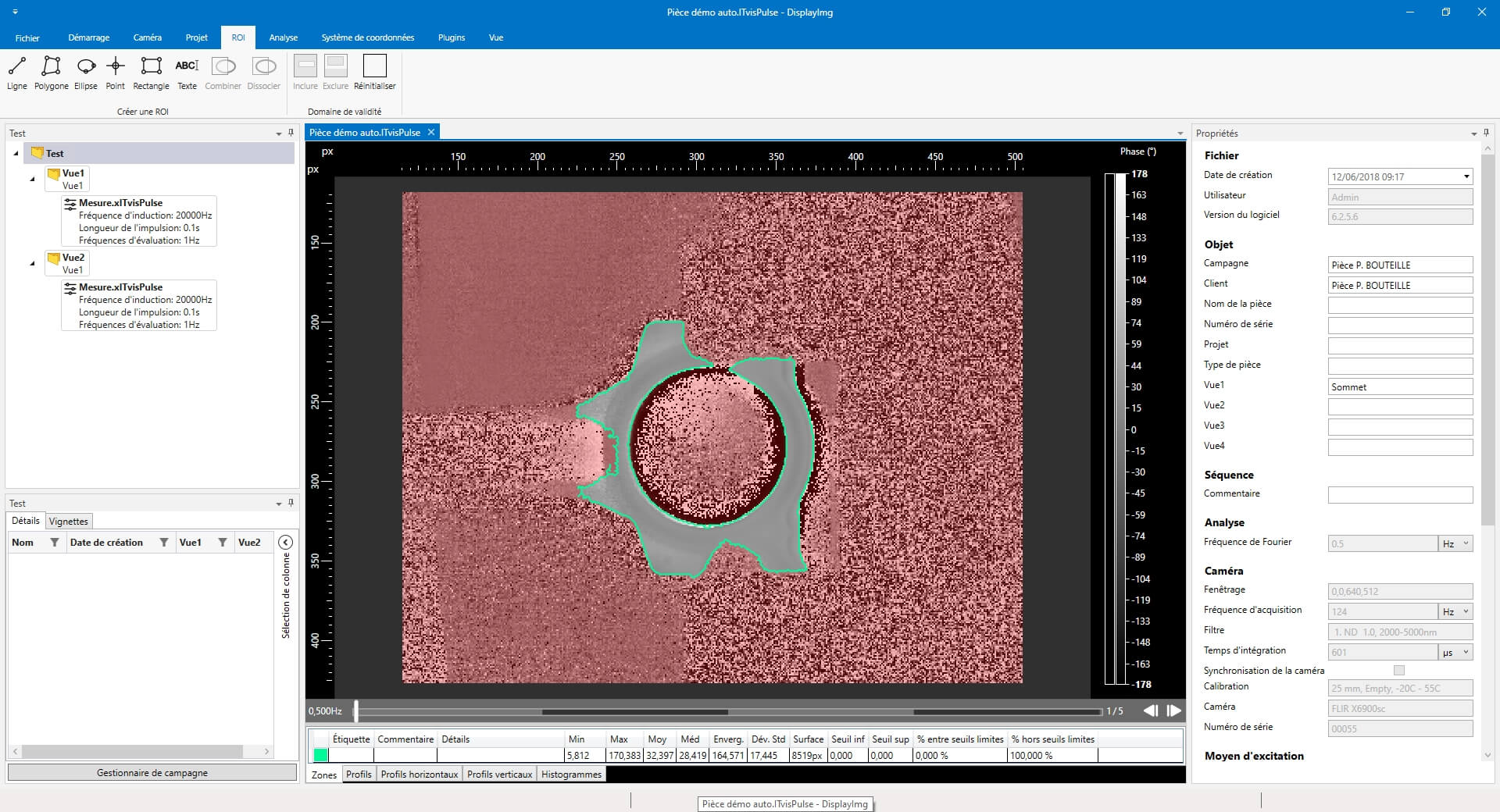1500x812 pixels.
Task: Select the Point ROI tool
Action: (x=116, y=73)
